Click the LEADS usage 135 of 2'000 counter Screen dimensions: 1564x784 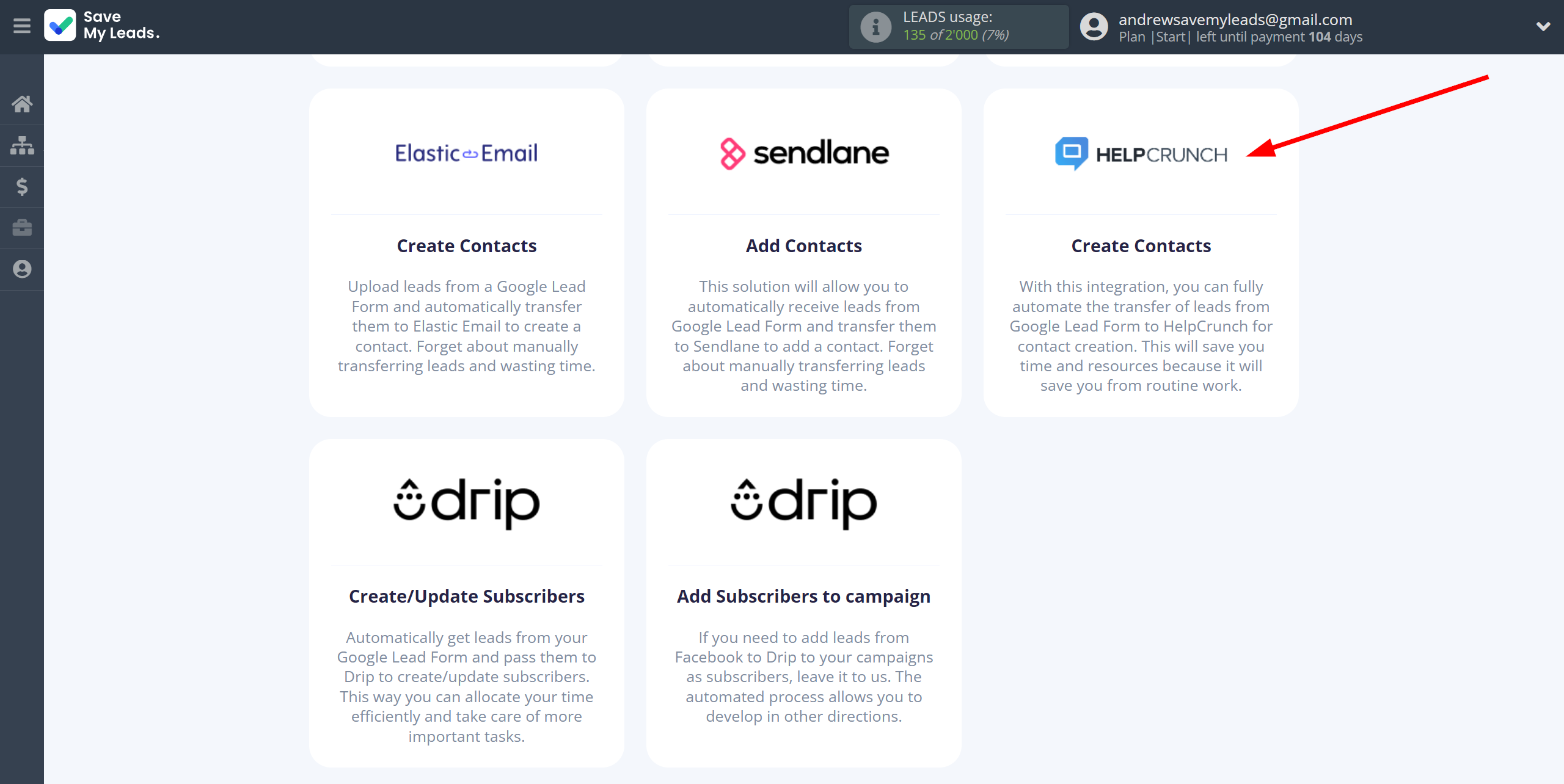point(956,35)
